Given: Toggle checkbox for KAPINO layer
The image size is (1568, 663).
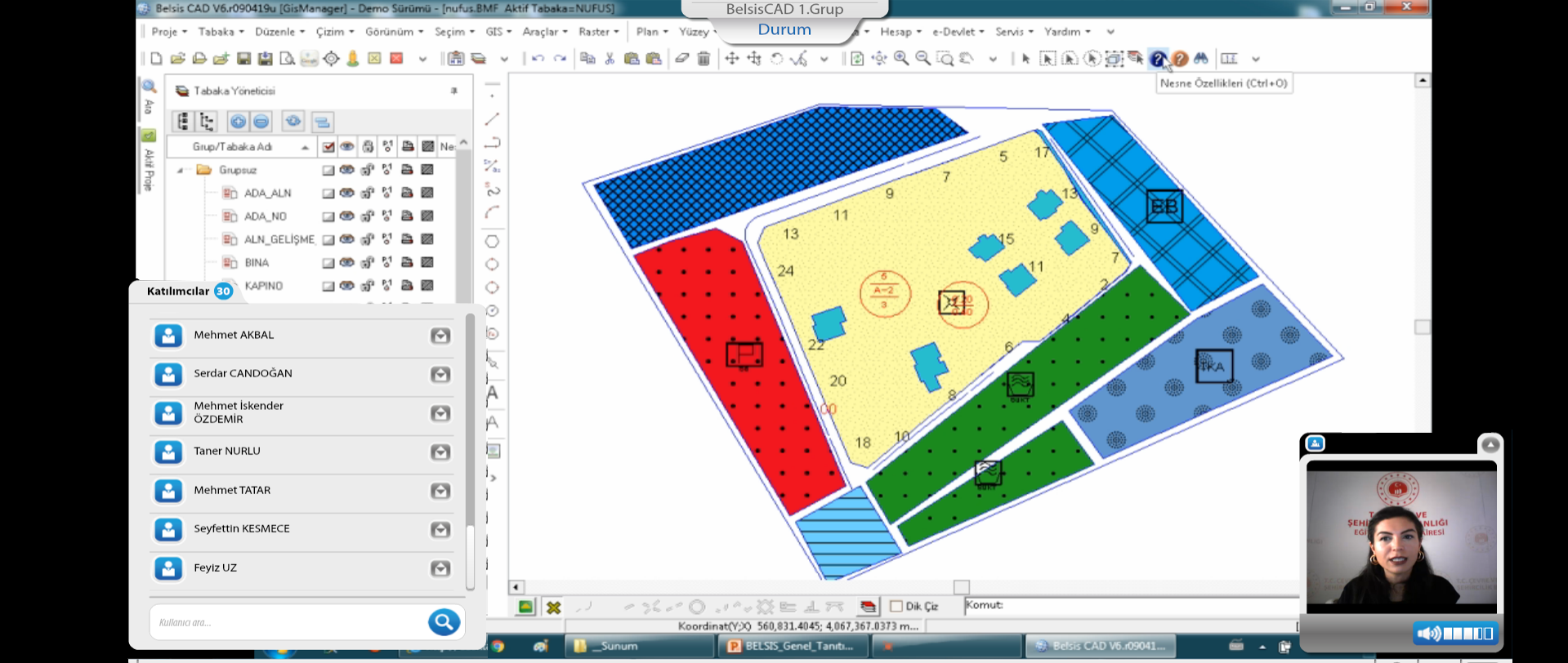Looking at the screenshot, I should point(328,286).
